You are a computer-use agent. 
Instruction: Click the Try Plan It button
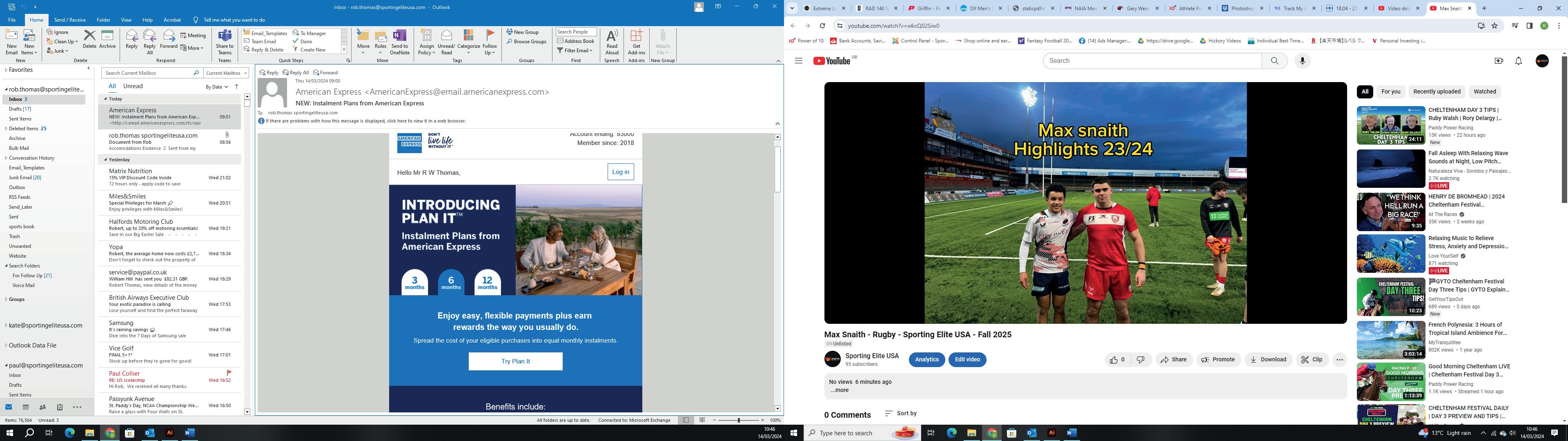click(x=515, y=361)
